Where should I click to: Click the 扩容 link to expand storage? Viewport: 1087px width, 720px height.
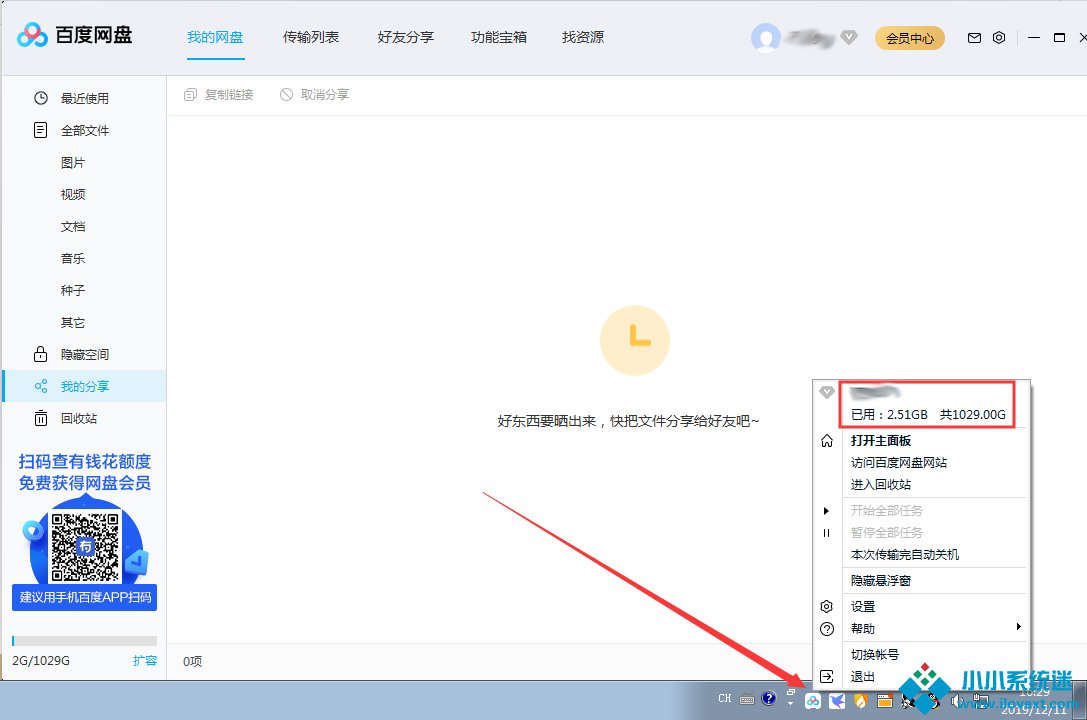145,661
